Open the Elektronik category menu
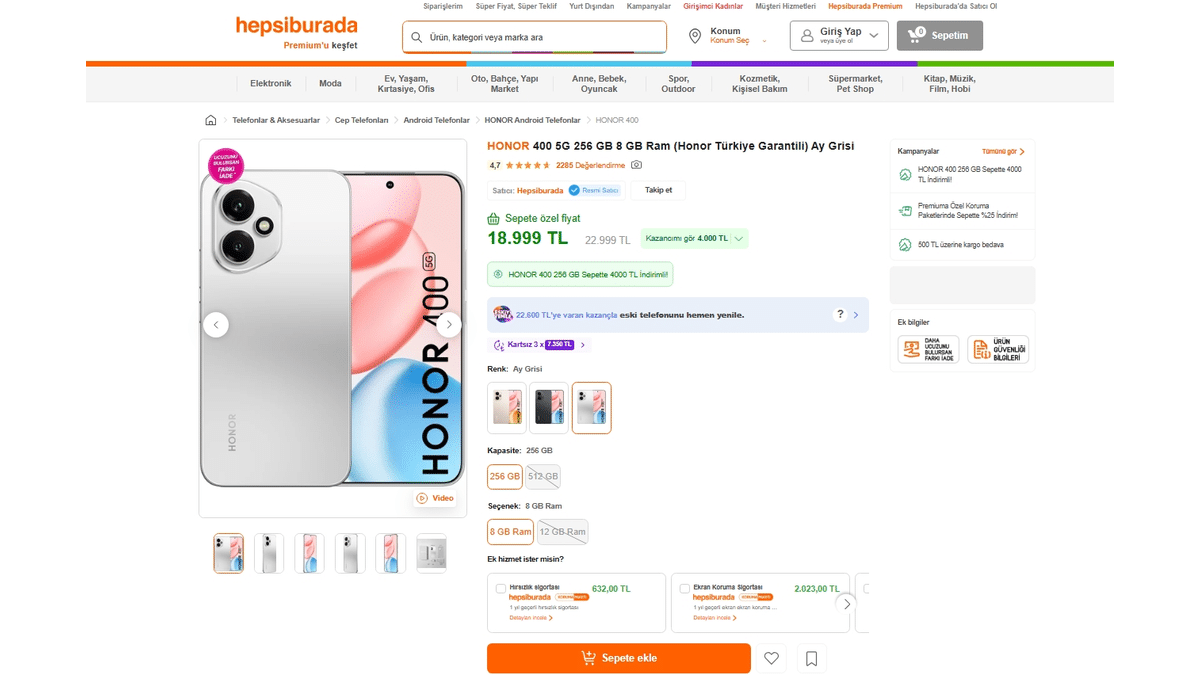1200x675 pixels. click(270, 84)
